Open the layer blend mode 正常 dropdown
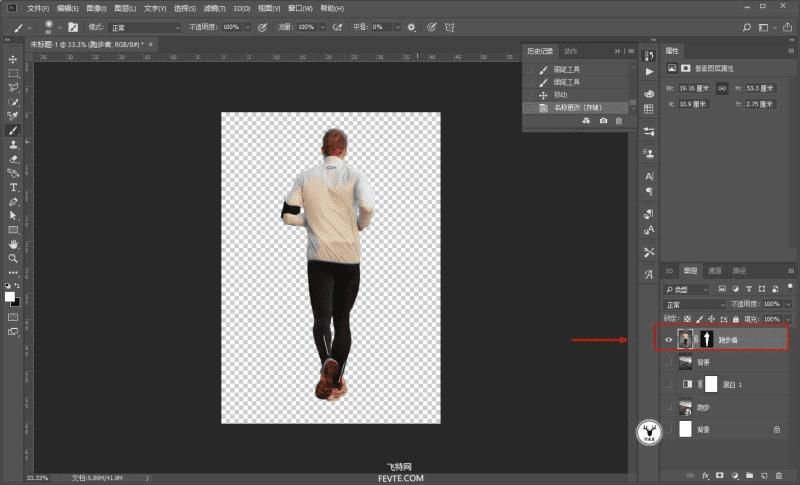Screen dimensions: 800x485 (695, 304)
